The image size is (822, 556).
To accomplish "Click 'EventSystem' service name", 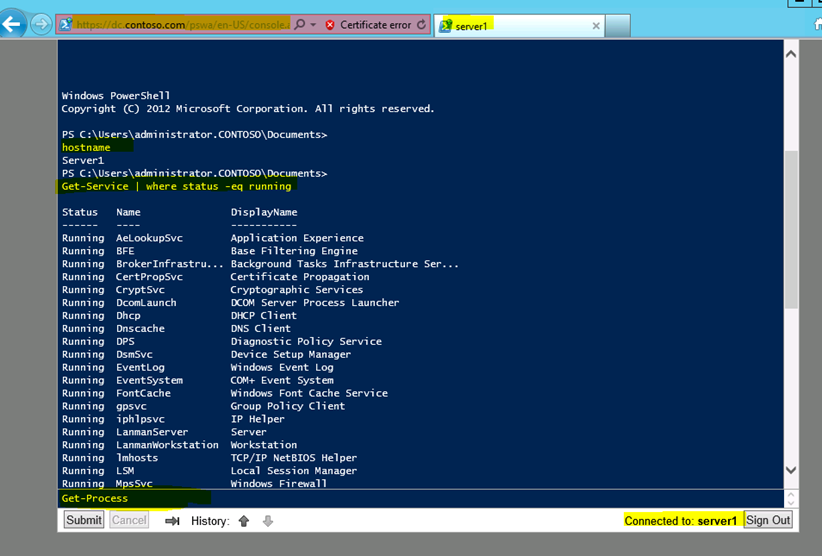I will (x=149, y=380).
